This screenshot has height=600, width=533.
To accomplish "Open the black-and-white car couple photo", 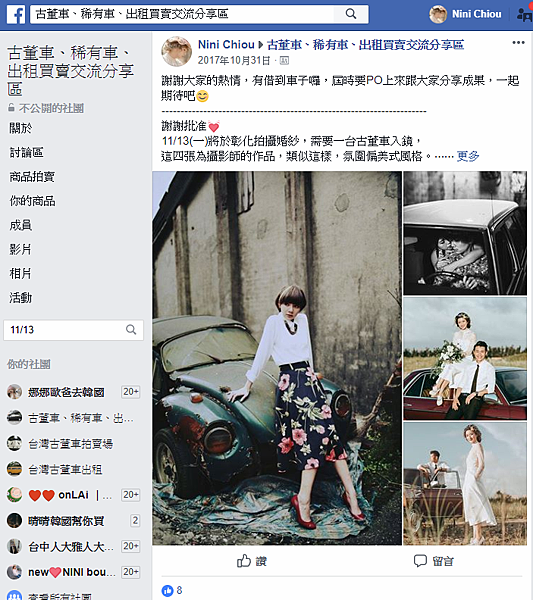I will pos(465,233).
